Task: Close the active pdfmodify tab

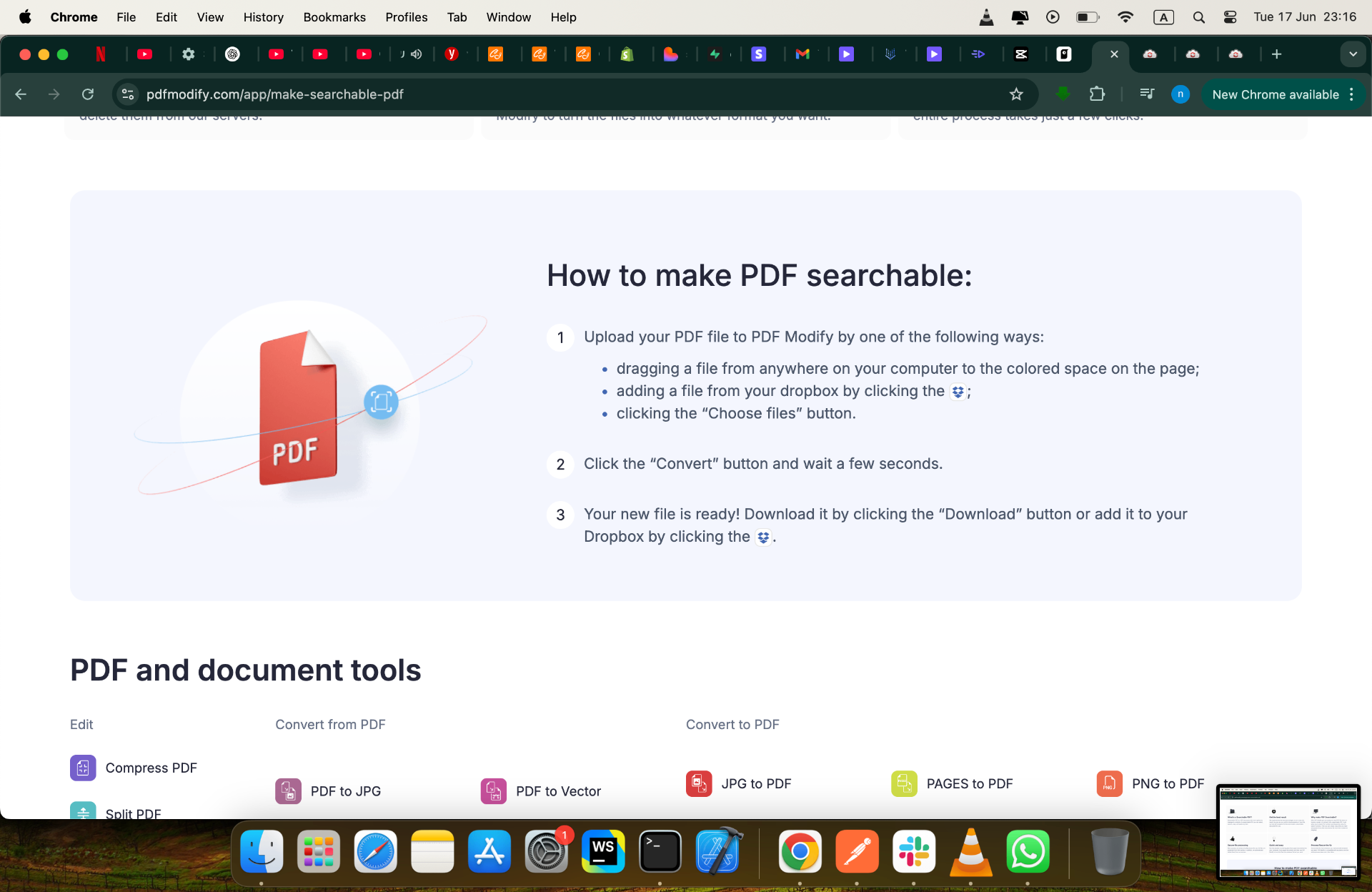Action: [x=1114, y=54]
